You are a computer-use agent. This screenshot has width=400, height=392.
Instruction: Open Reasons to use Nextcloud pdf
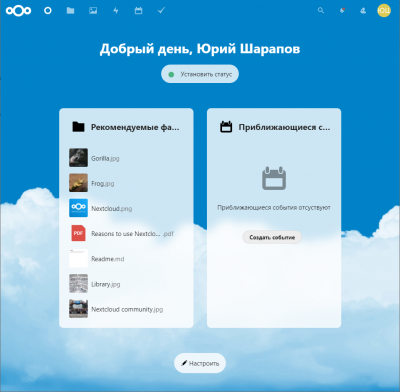(x=126, y=233)
